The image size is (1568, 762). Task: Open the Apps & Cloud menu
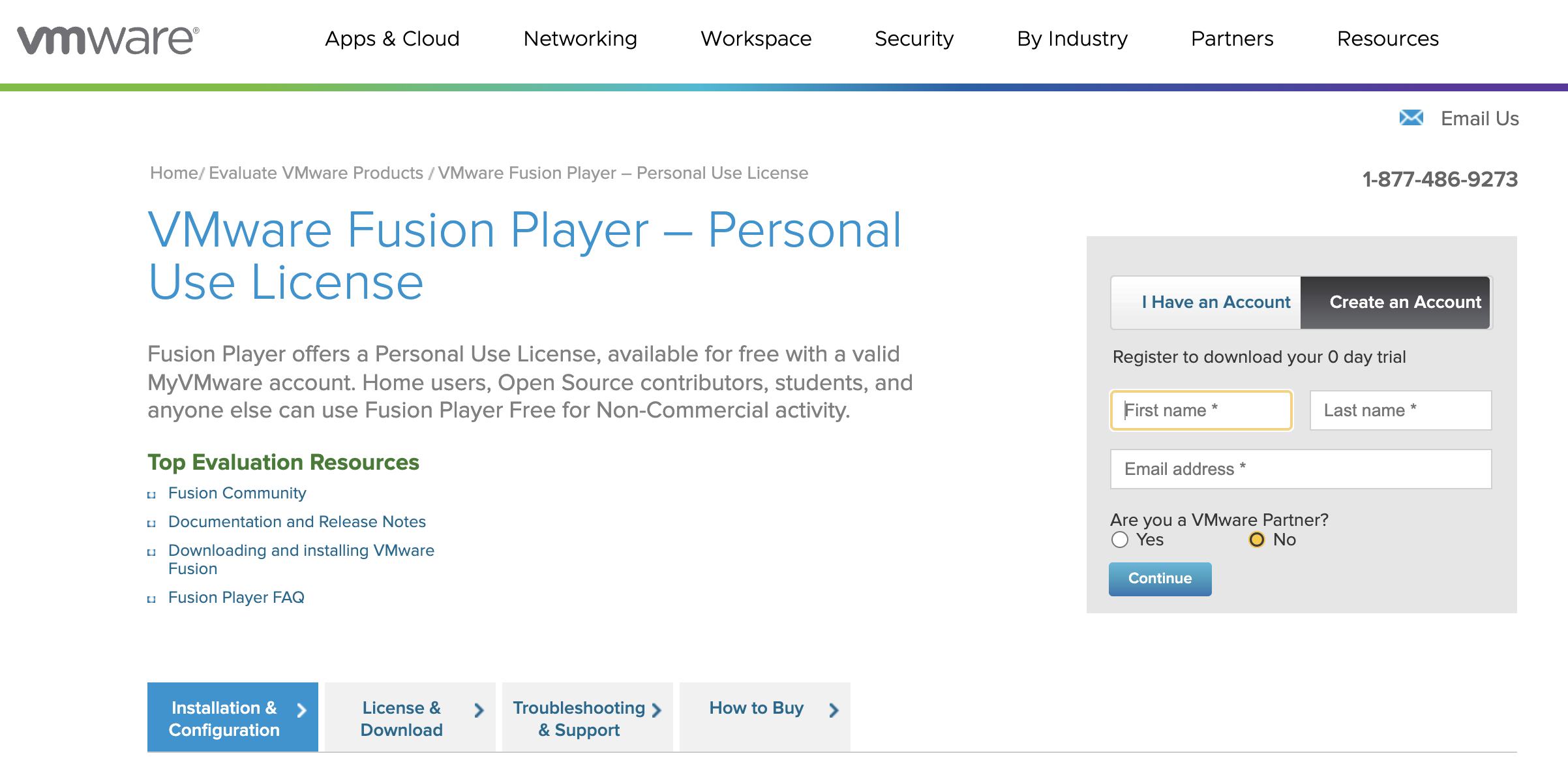[x=392, y=39]
